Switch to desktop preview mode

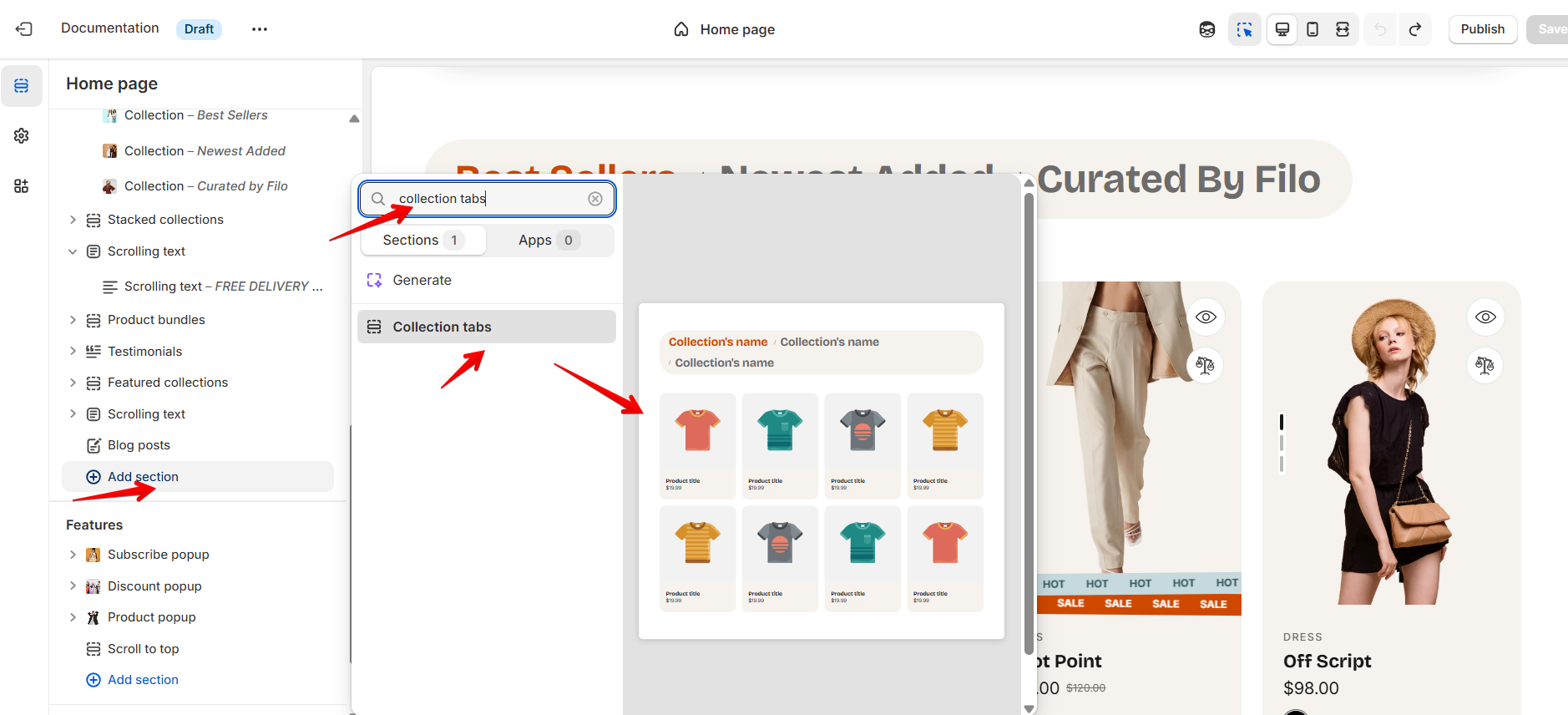click(x=1282, y=29)
